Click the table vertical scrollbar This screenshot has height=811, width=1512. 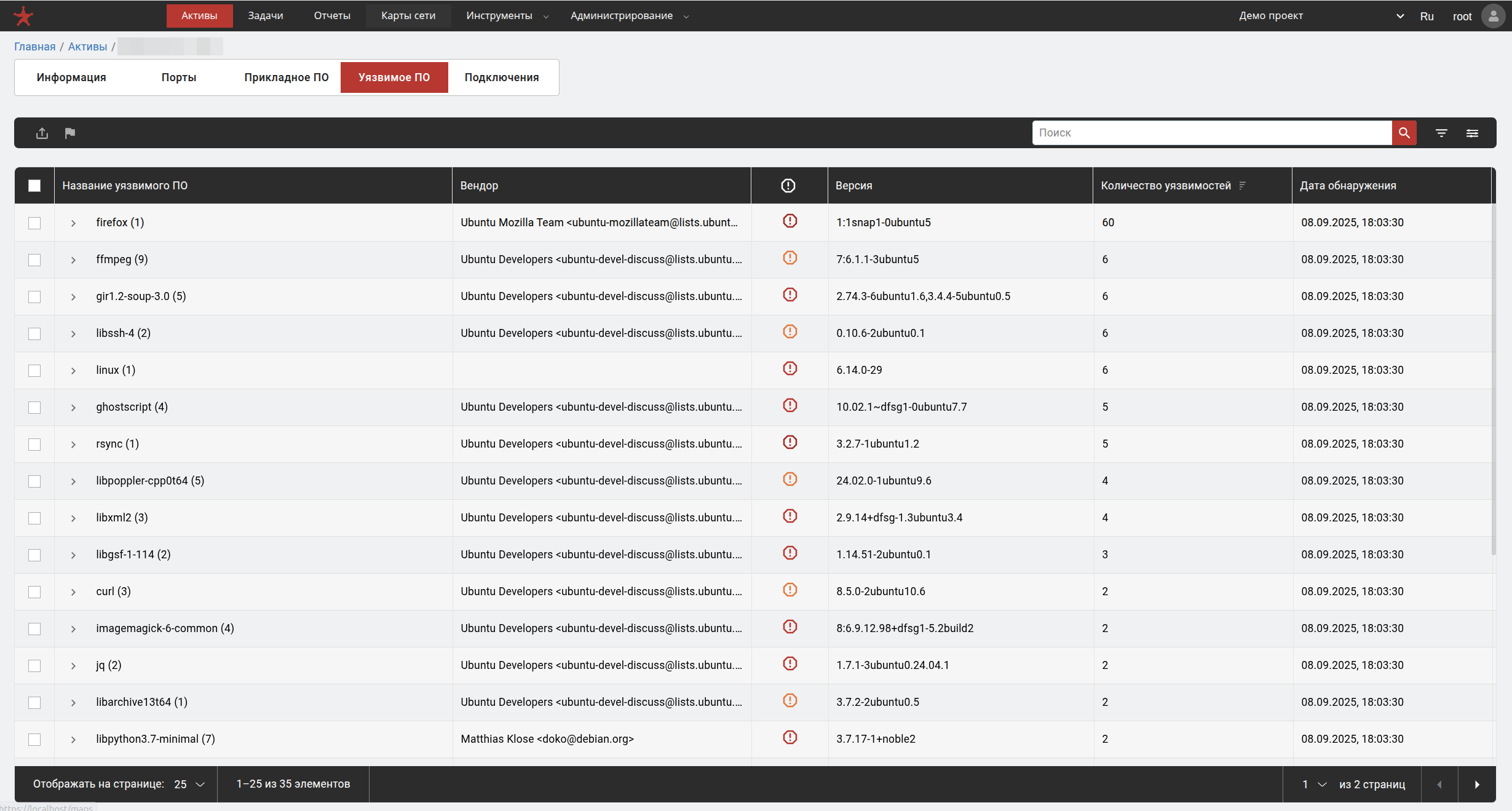tap(1494, 380)
